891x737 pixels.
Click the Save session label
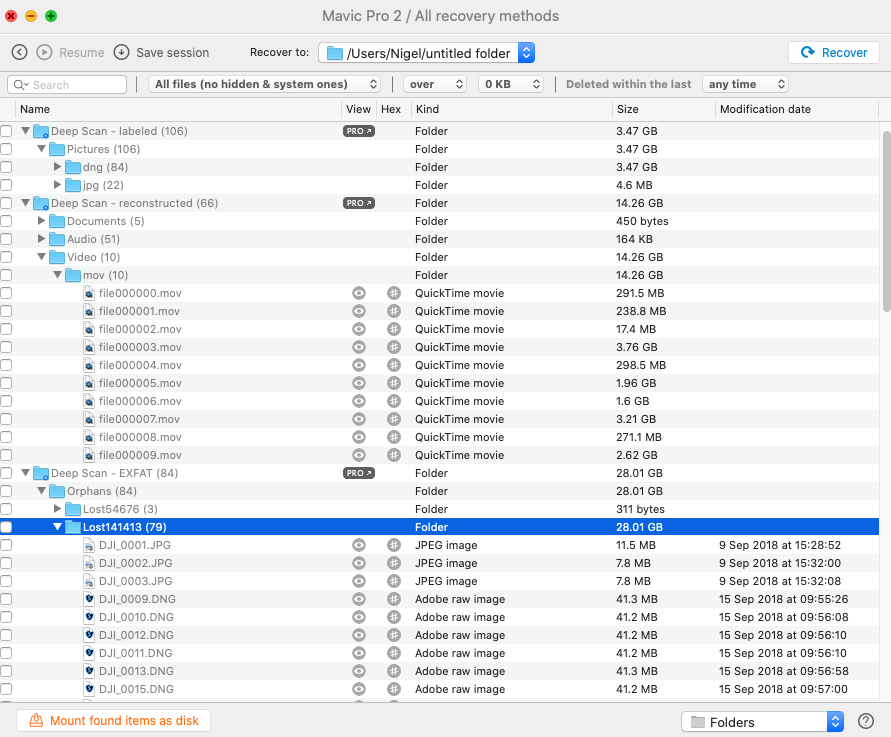(x=173, y=53)
